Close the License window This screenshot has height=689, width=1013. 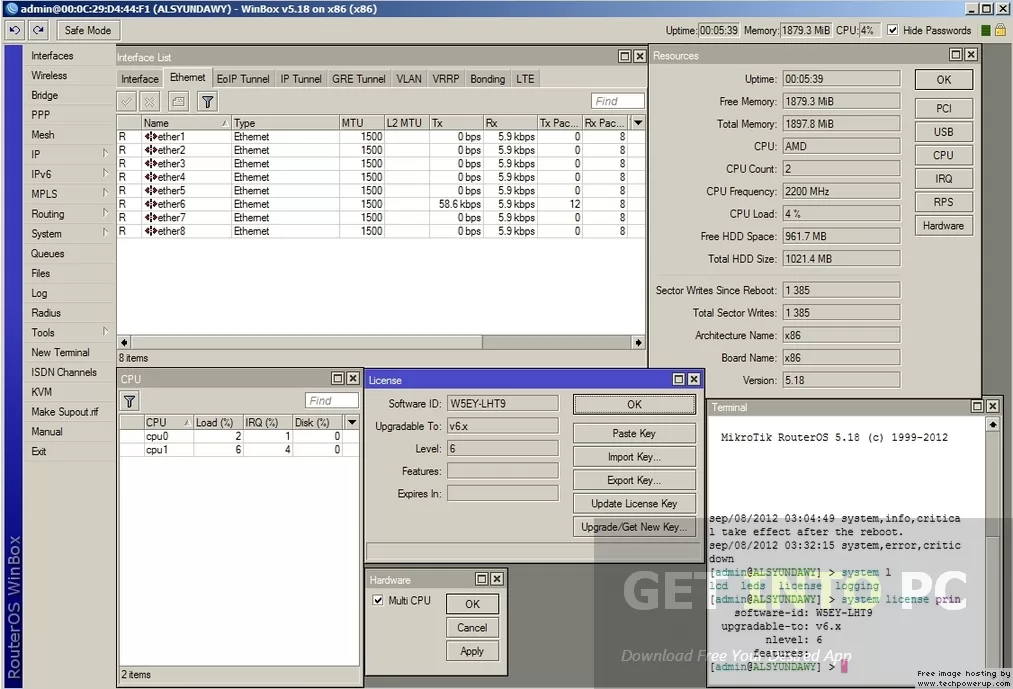pyautogui.click(x=694, y=379)
